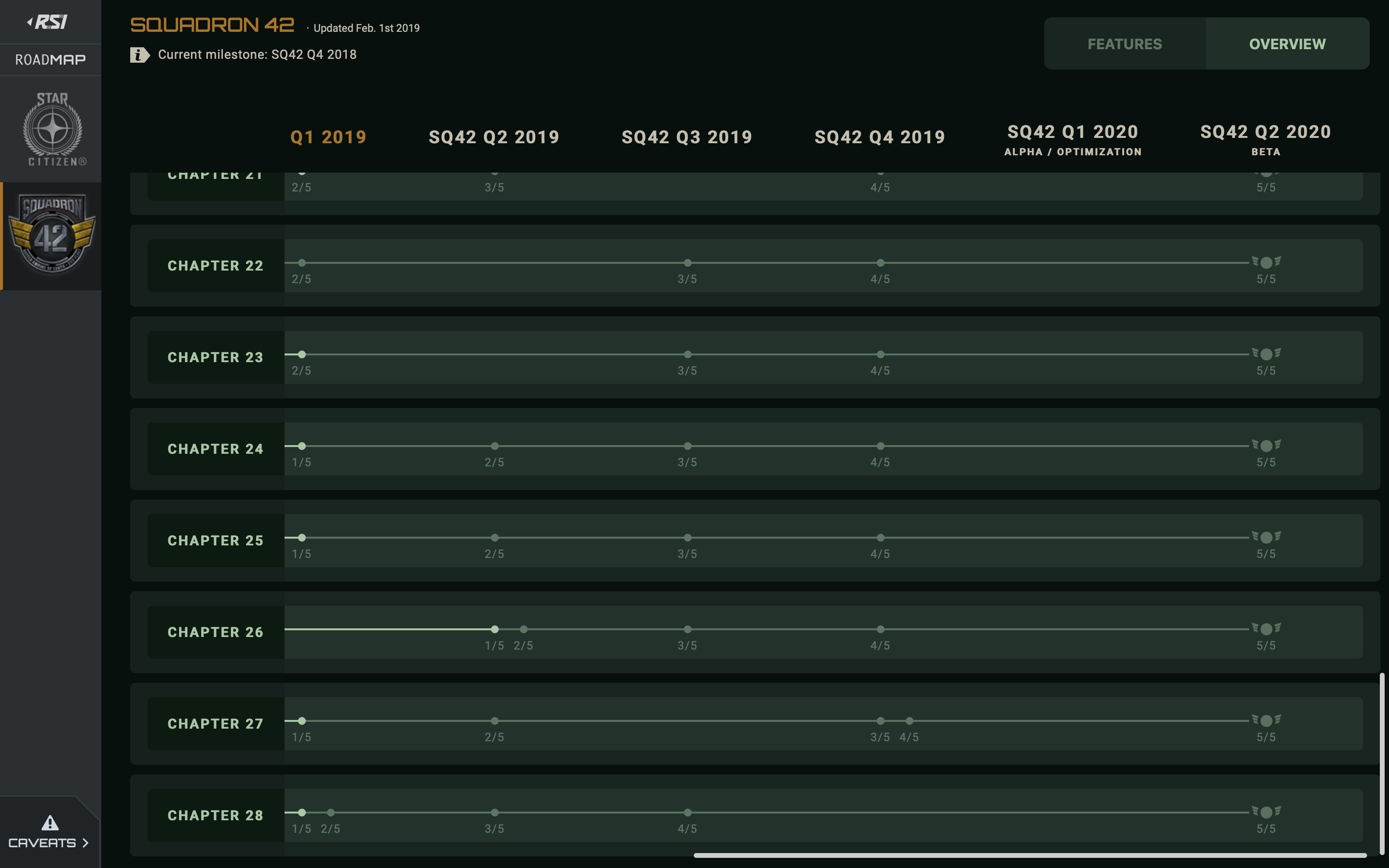Click the RSI logo back arrow

tap(31, 22)
